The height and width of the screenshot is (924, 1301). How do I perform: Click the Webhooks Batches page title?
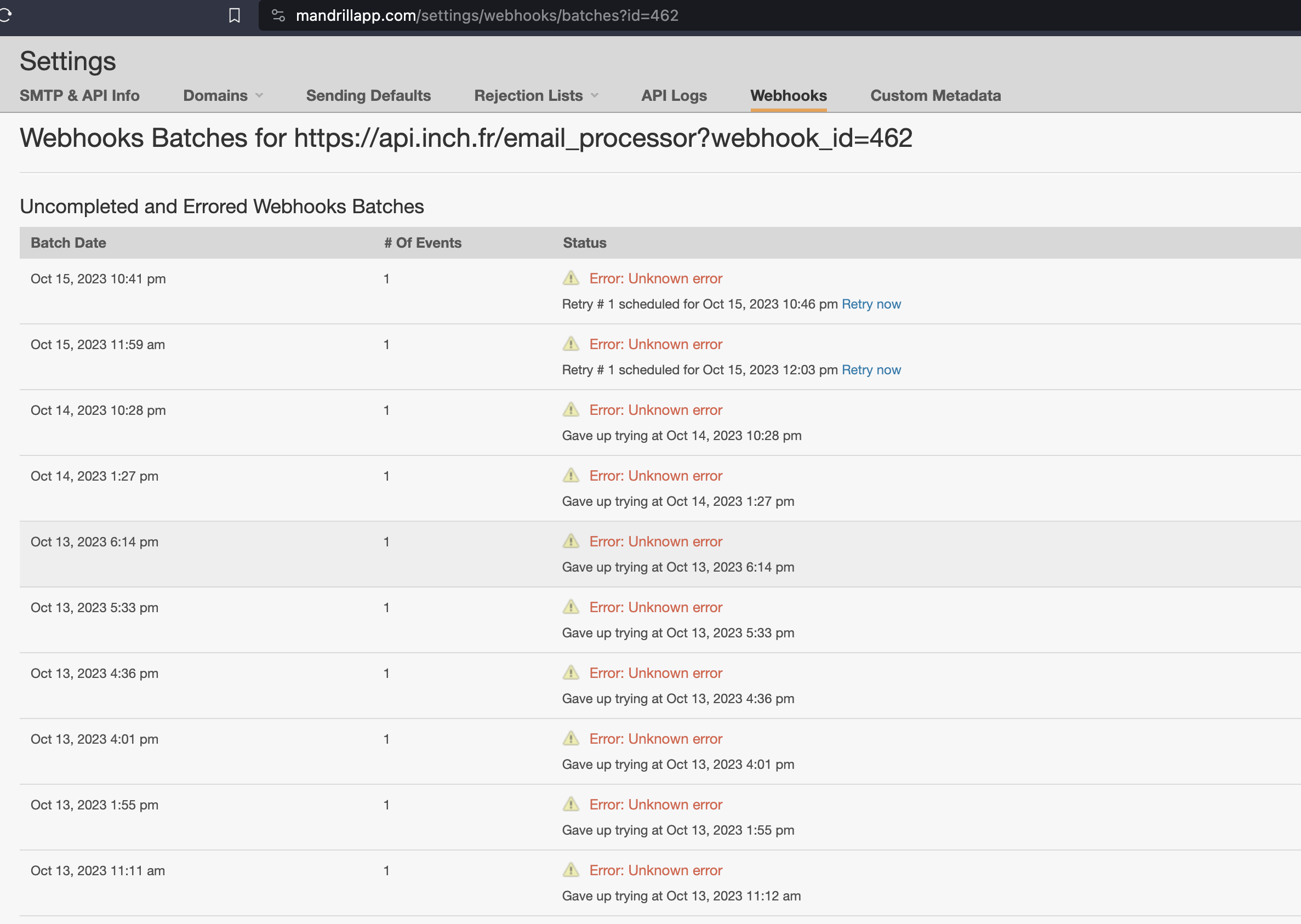466,138
